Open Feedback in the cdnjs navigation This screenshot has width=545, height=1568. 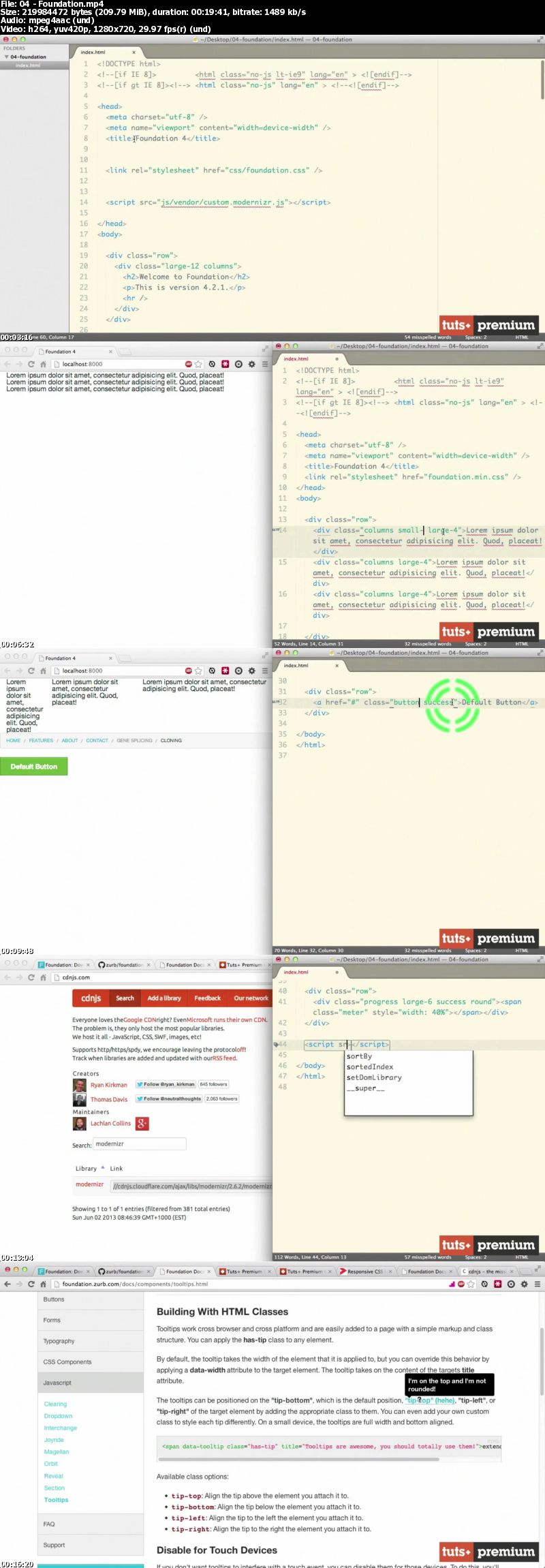(208, 998)
